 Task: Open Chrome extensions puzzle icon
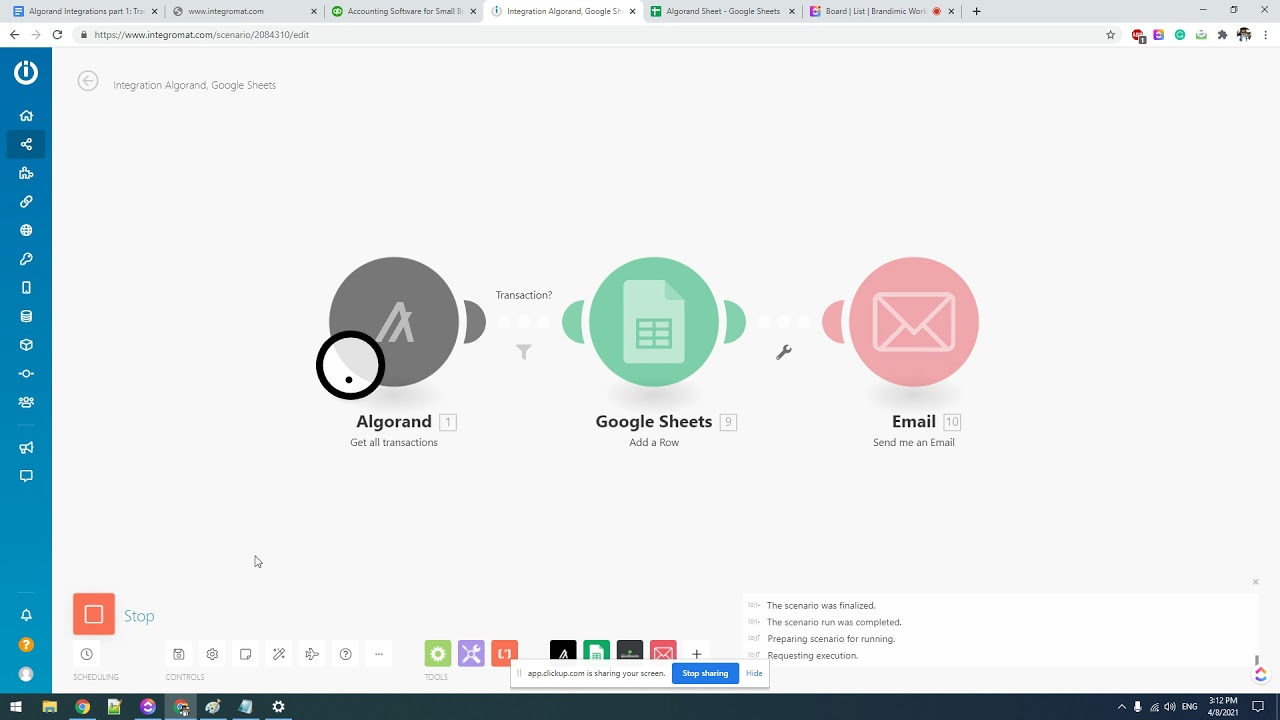point(1222,34)
